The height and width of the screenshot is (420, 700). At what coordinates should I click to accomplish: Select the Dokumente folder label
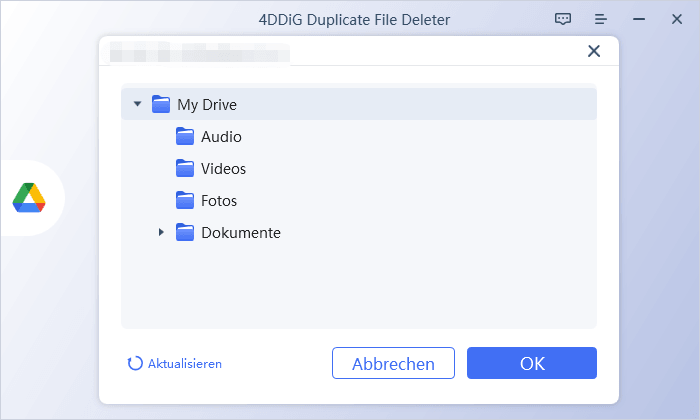coord(241,233)
